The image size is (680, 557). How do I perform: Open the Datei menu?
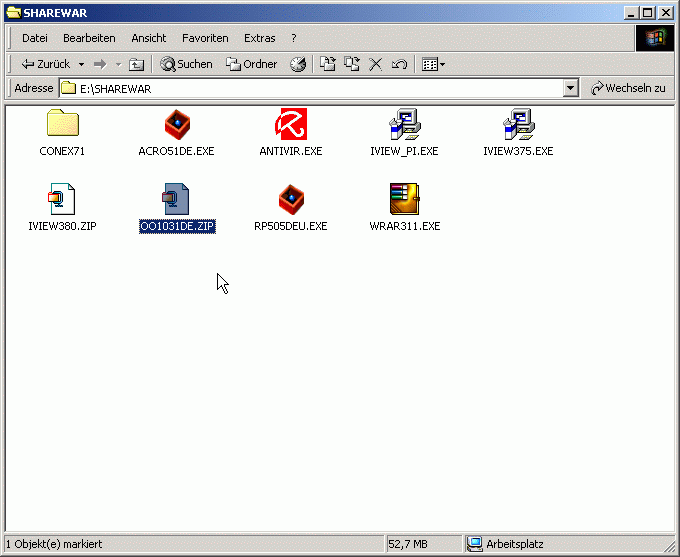[35, 38]
